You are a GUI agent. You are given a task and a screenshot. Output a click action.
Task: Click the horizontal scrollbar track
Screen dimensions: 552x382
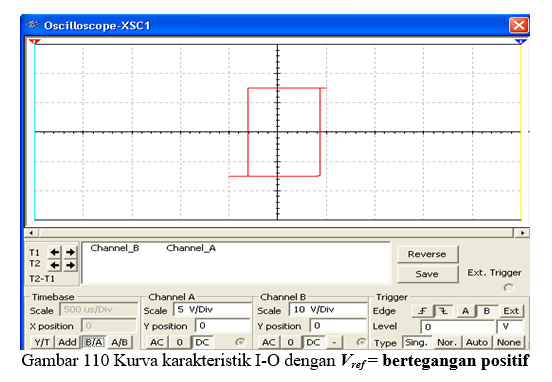click(x=277, y=233)
